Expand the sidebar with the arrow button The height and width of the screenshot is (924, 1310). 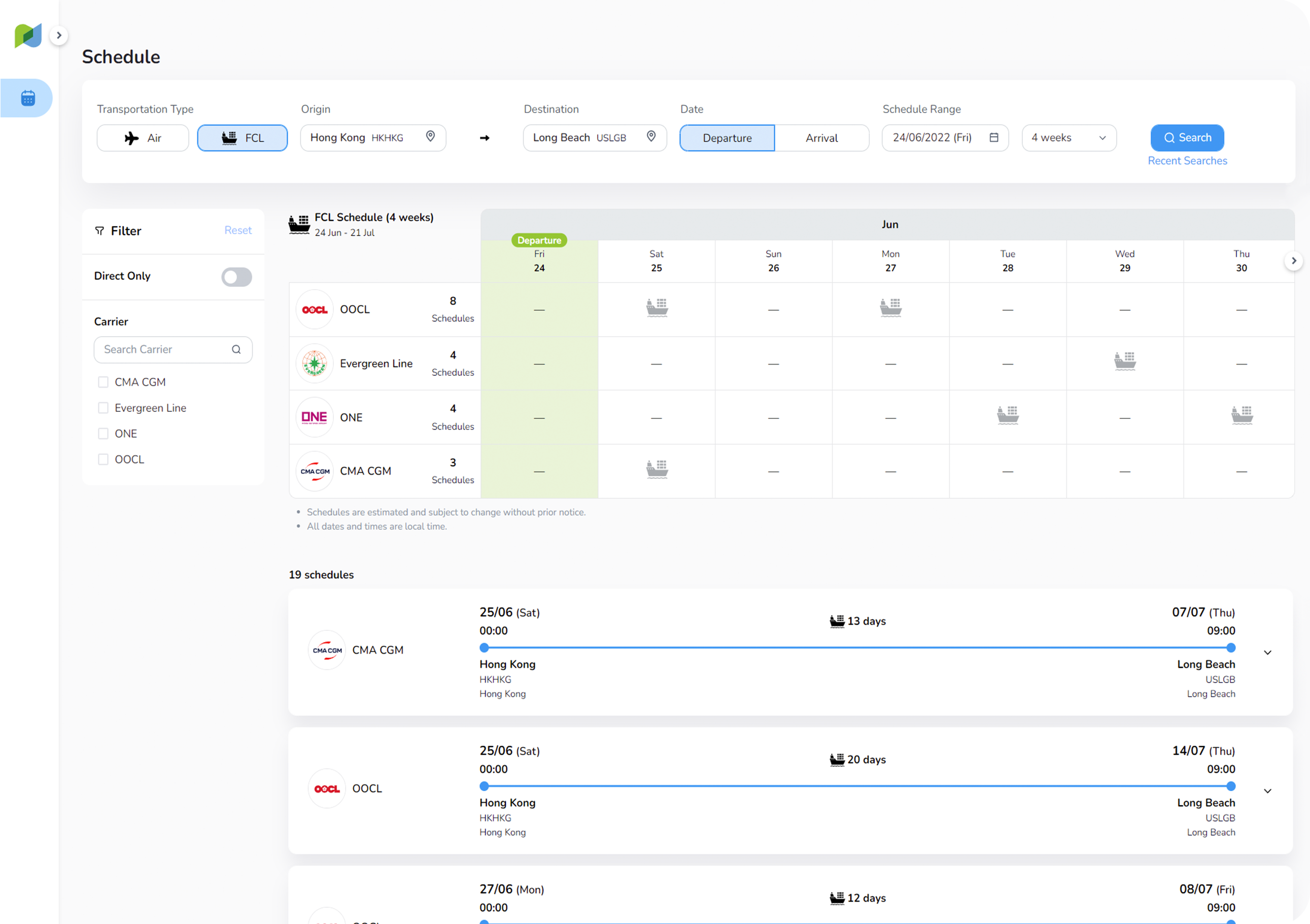click(x=59, y=35)
